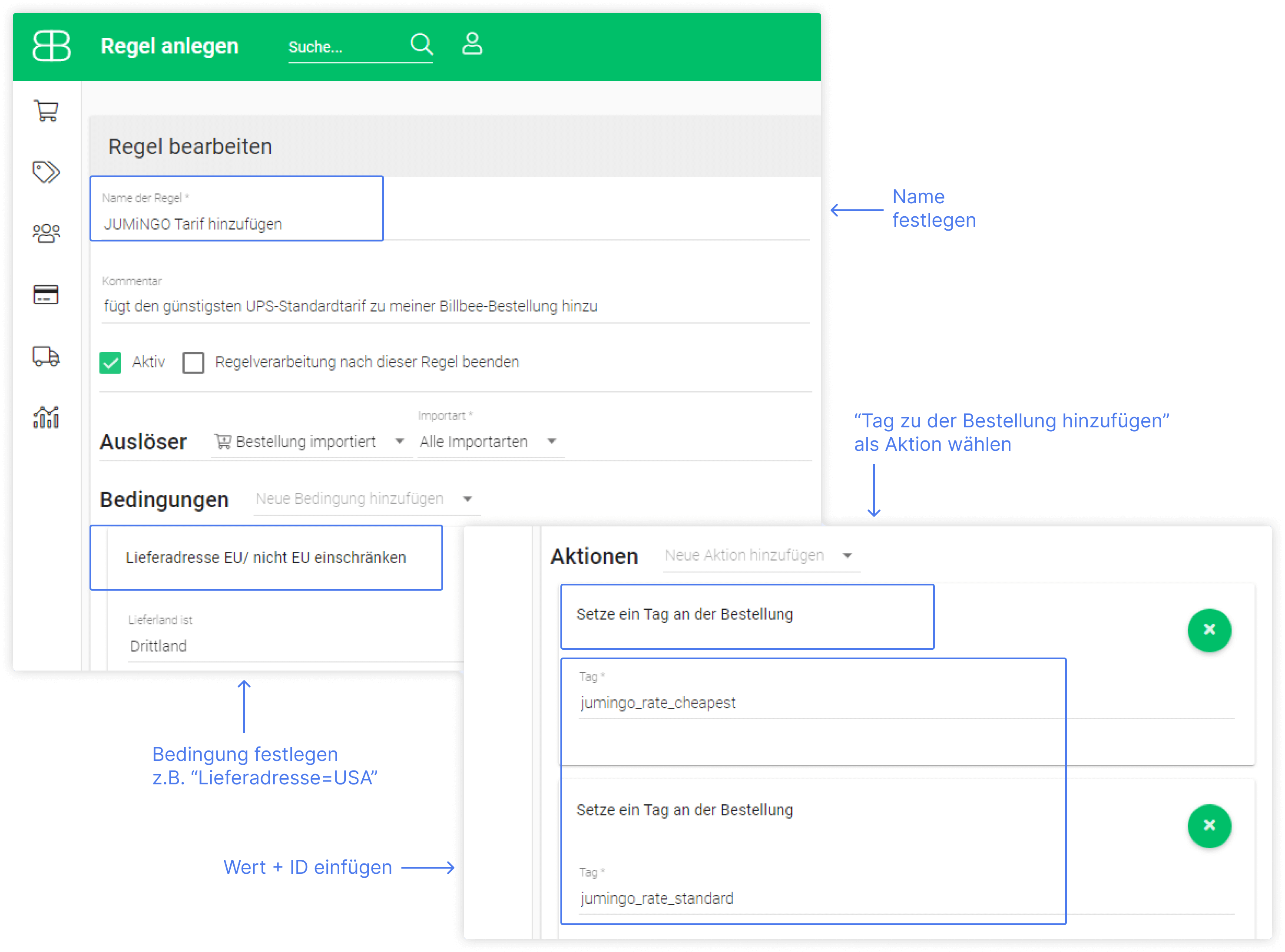The image size is (1285, 952).
Task: Open customers via people group icon
Action: pyautogui.click(x=46, y=233)
